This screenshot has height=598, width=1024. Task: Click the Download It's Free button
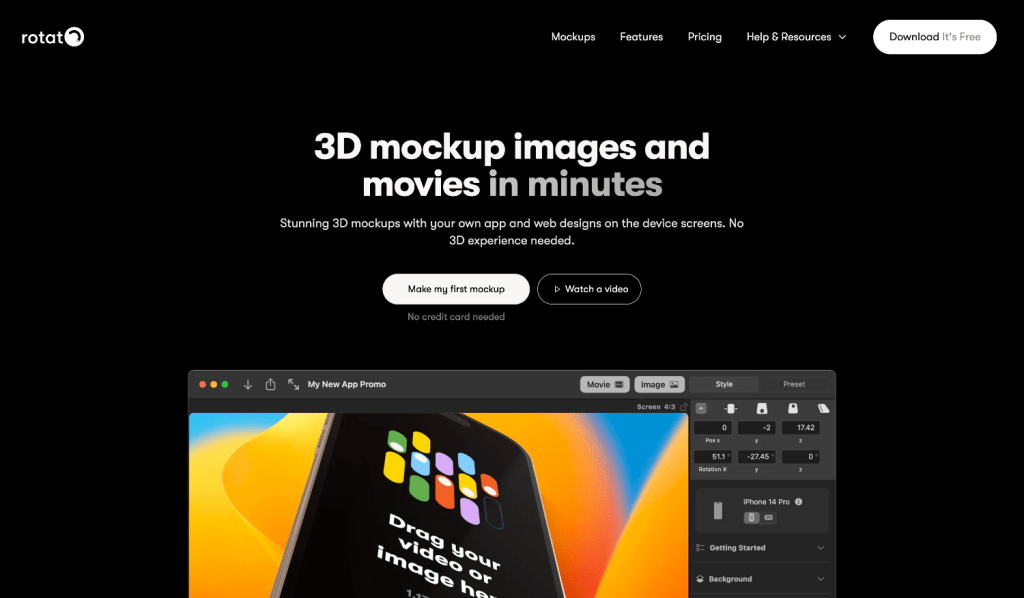(934, 37)
